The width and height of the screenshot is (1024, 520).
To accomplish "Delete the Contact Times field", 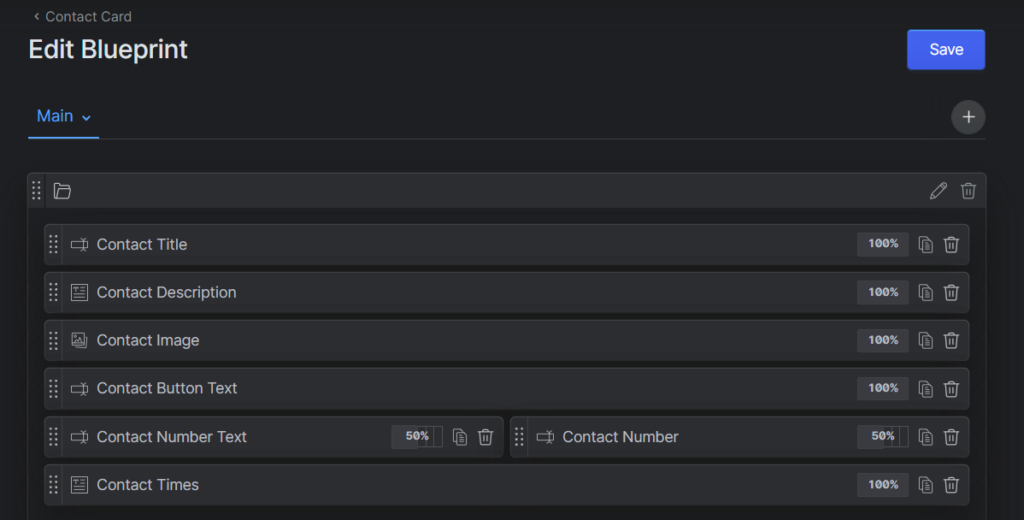I will click(x=951, y=485).
